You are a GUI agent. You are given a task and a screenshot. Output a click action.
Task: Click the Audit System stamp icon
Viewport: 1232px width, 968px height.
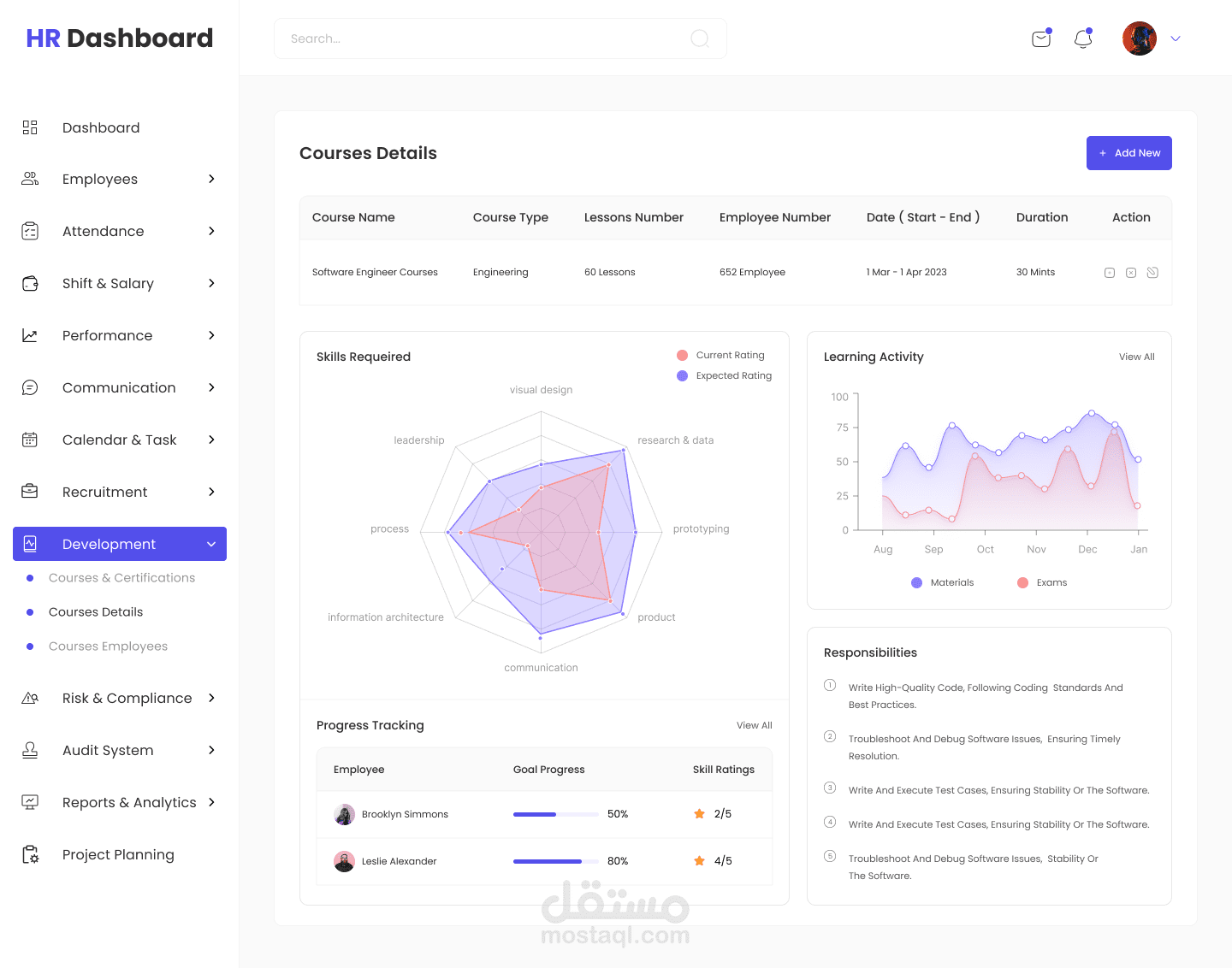(x=30, y=750)
